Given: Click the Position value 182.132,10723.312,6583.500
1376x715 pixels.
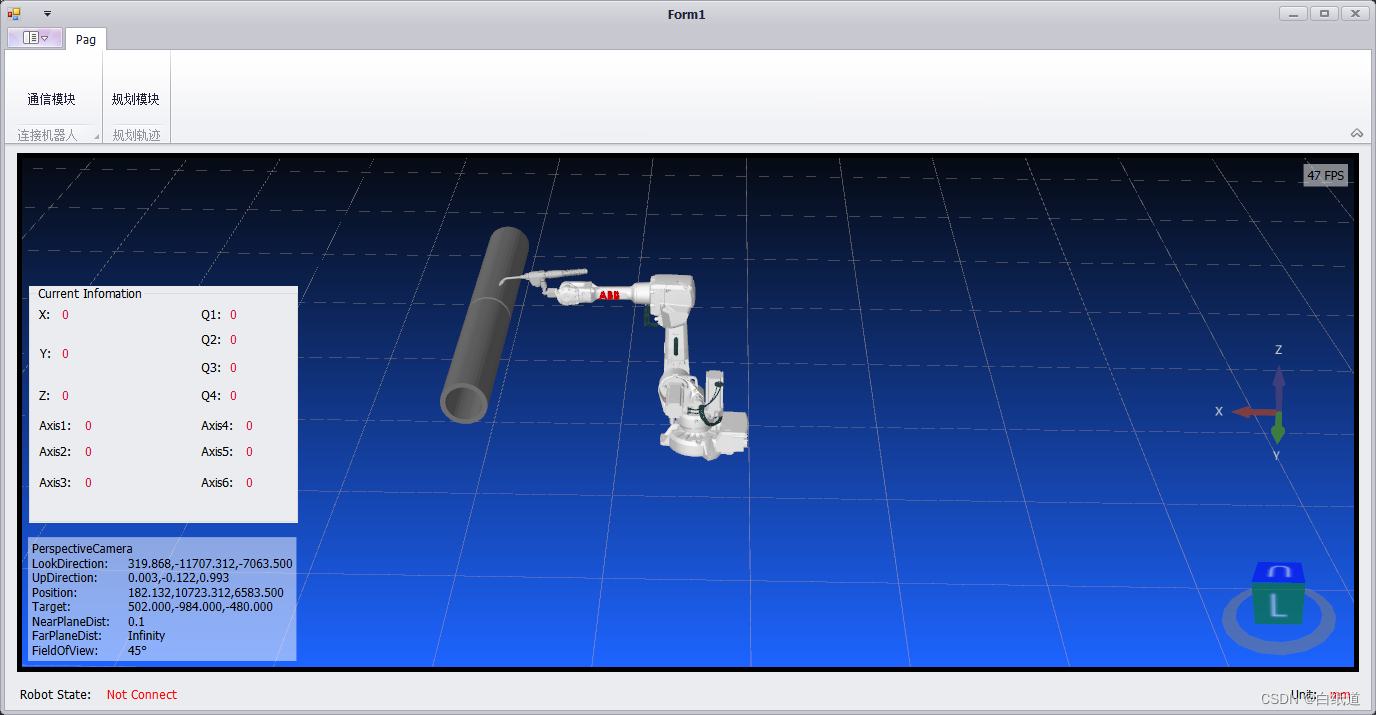Looking at the screenshot, I should point(206,593).
